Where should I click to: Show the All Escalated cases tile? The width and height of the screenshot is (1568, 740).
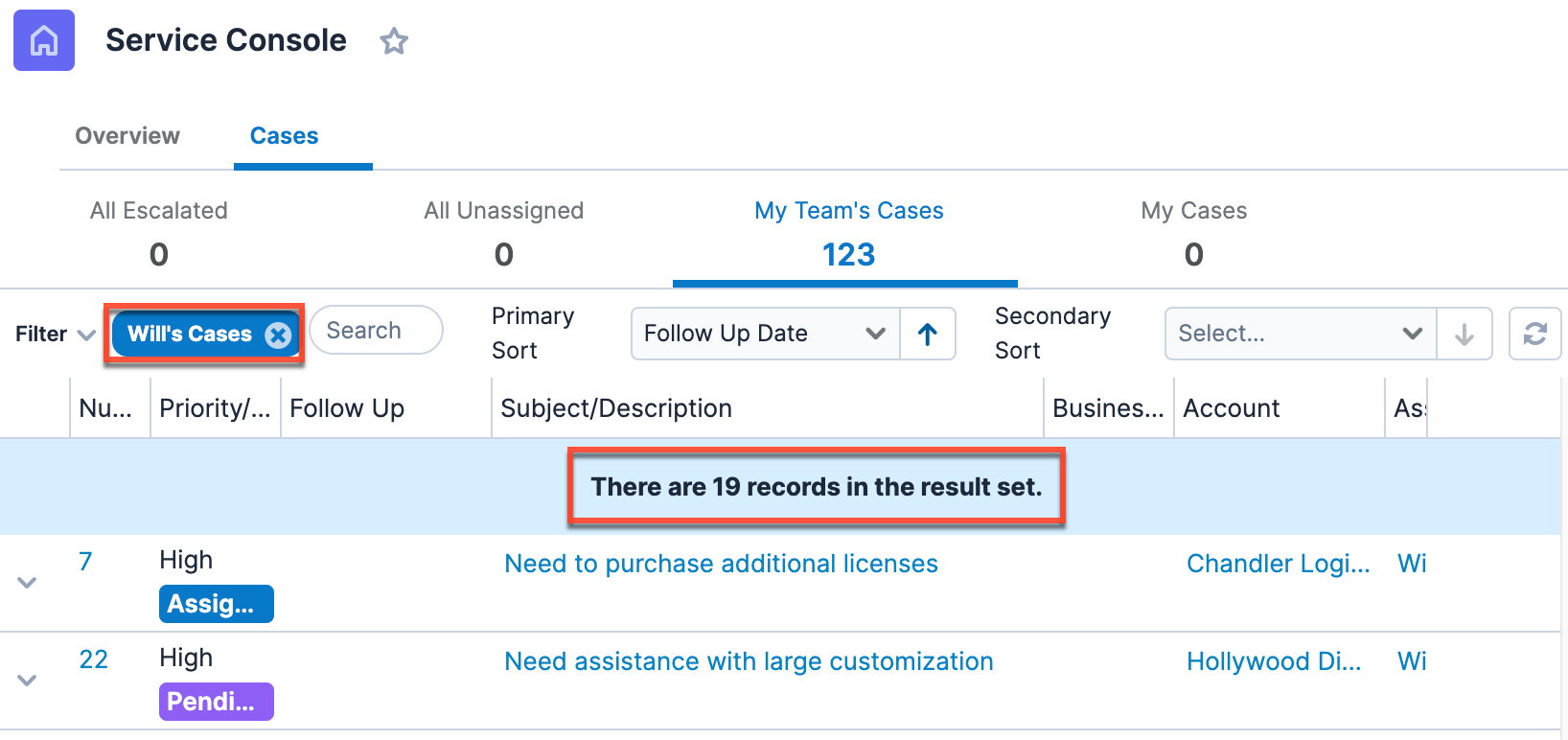(159, 233)
